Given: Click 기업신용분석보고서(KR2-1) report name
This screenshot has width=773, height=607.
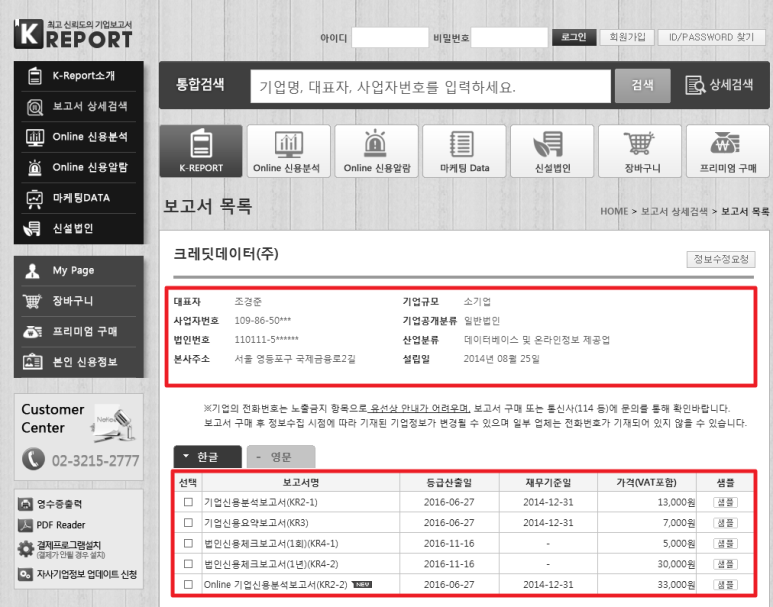Looking at the screenshot, I should click(261, 502).
